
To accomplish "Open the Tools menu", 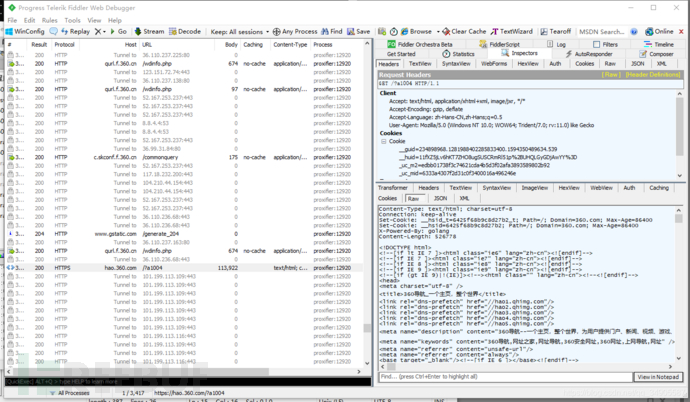I will click(72, 20).
